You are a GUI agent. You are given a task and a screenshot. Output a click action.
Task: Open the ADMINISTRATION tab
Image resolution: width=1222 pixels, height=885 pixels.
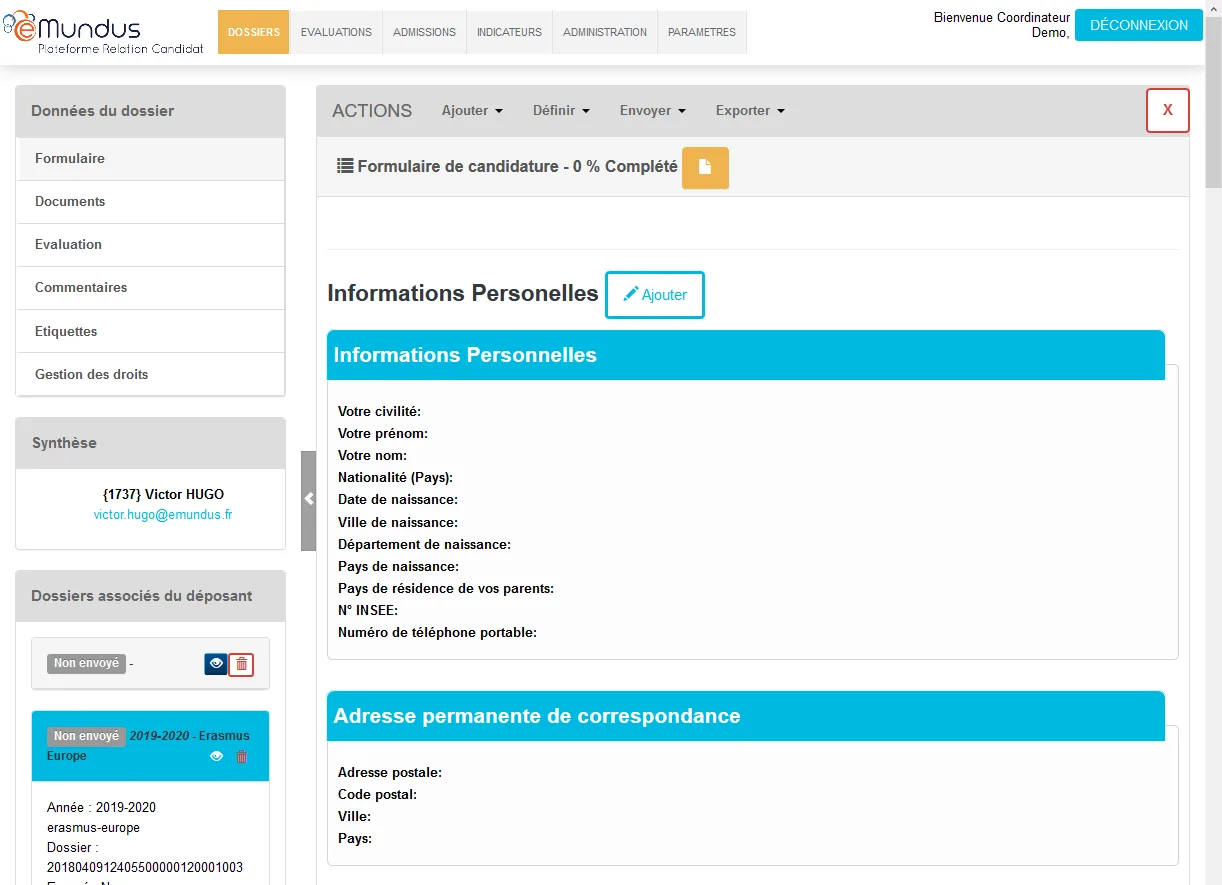[605, 32]
